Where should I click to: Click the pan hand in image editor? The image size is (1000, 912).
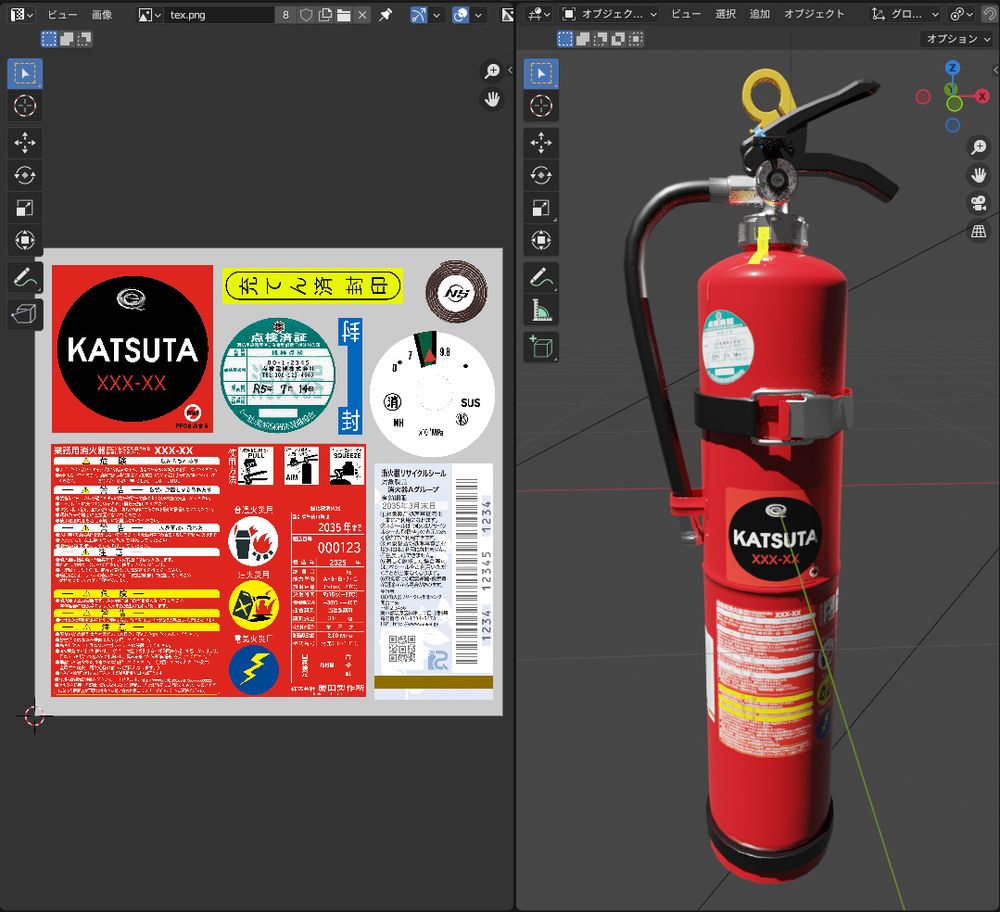coord(492,99)
